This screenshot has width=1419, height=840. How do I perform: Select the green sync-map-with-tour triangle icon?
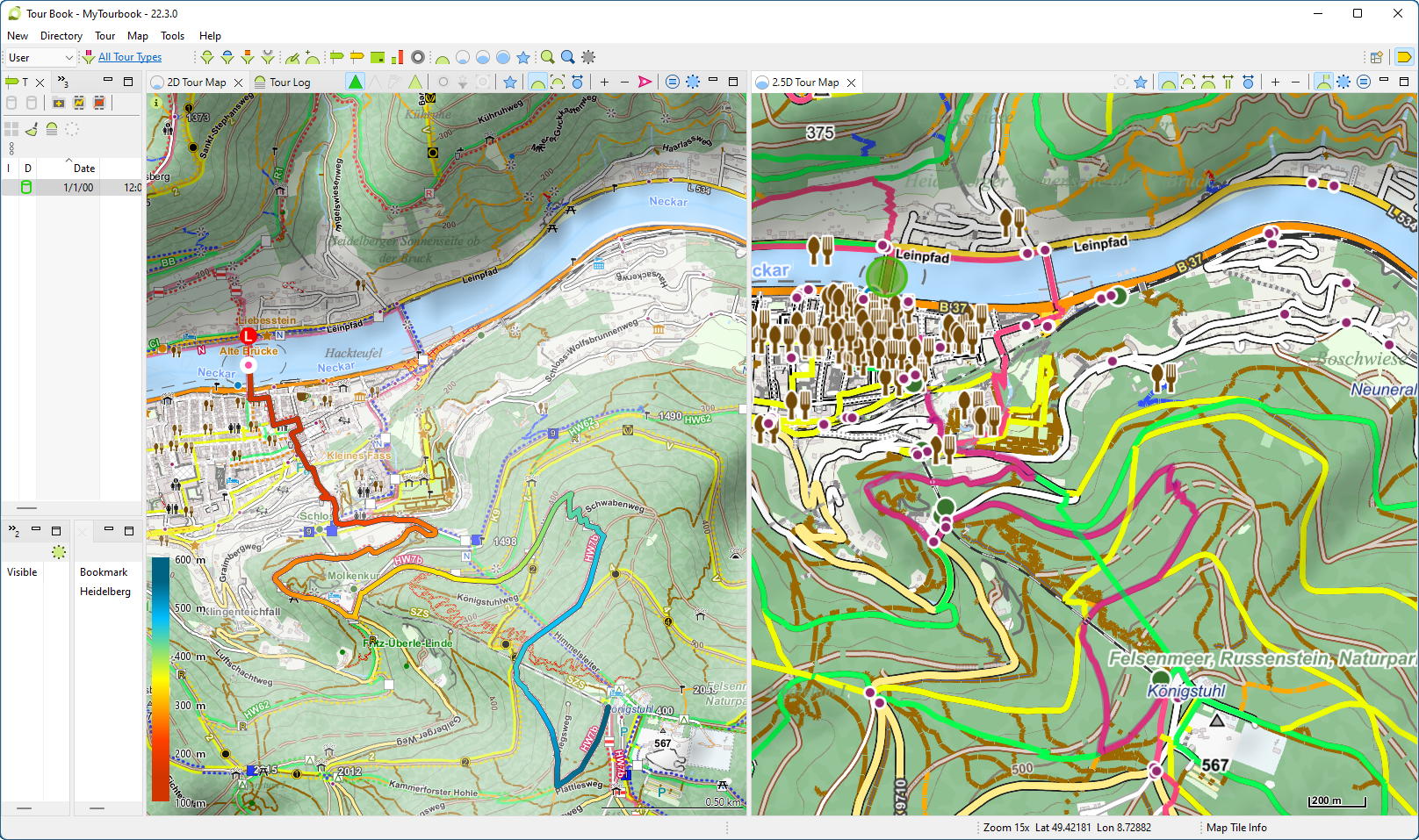pos(354,82)
